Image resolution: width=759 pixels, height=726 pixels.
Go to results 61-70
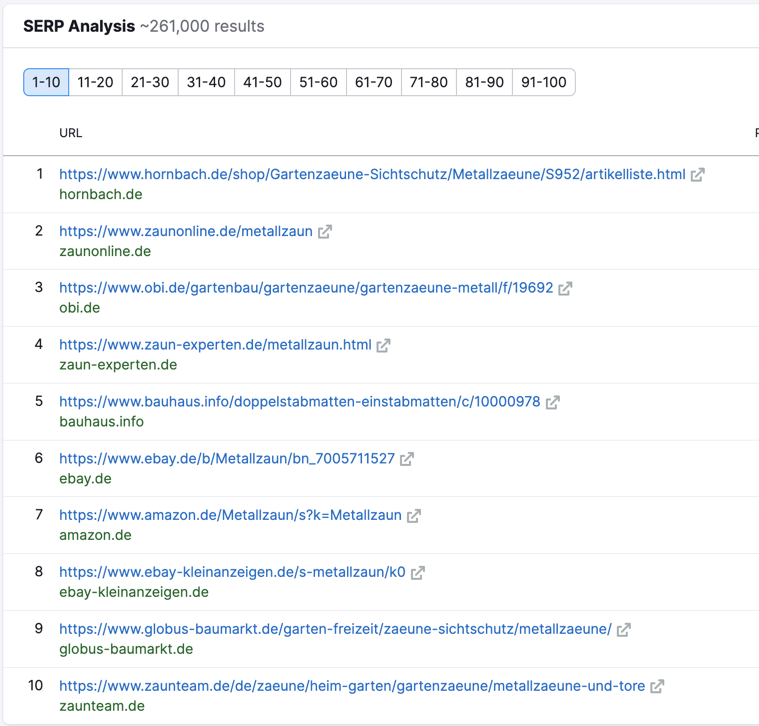[374, 82]
